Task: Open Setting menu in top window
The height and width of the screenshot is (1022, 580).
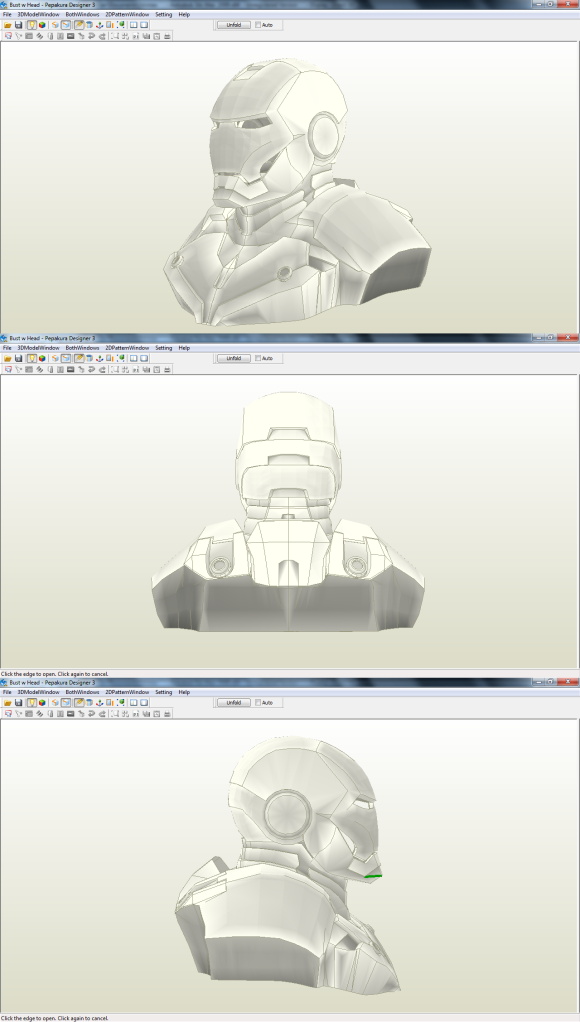Action: (x=164, y=14)
